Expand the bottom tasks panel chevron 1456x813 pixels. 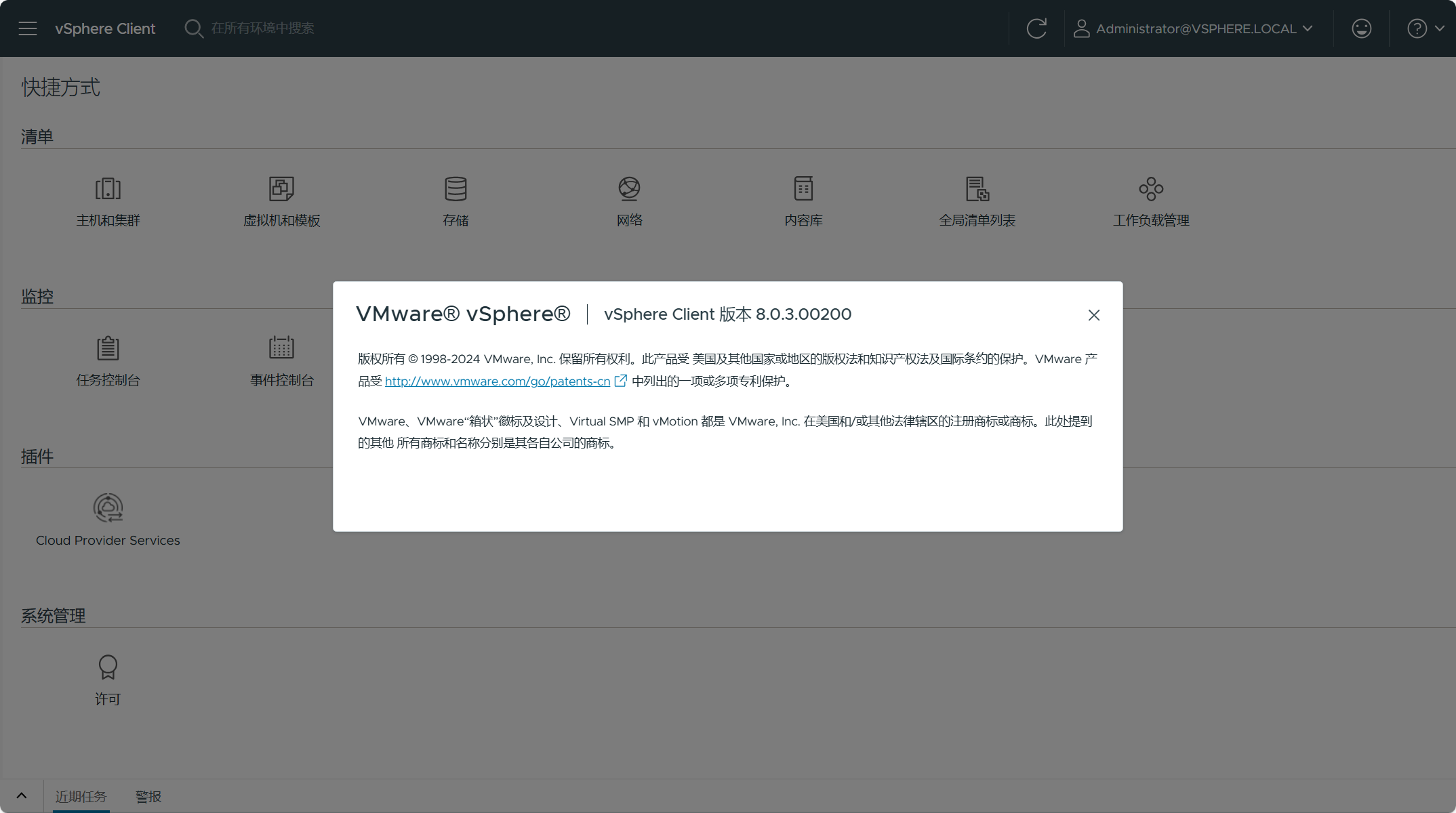click(21, 796)
